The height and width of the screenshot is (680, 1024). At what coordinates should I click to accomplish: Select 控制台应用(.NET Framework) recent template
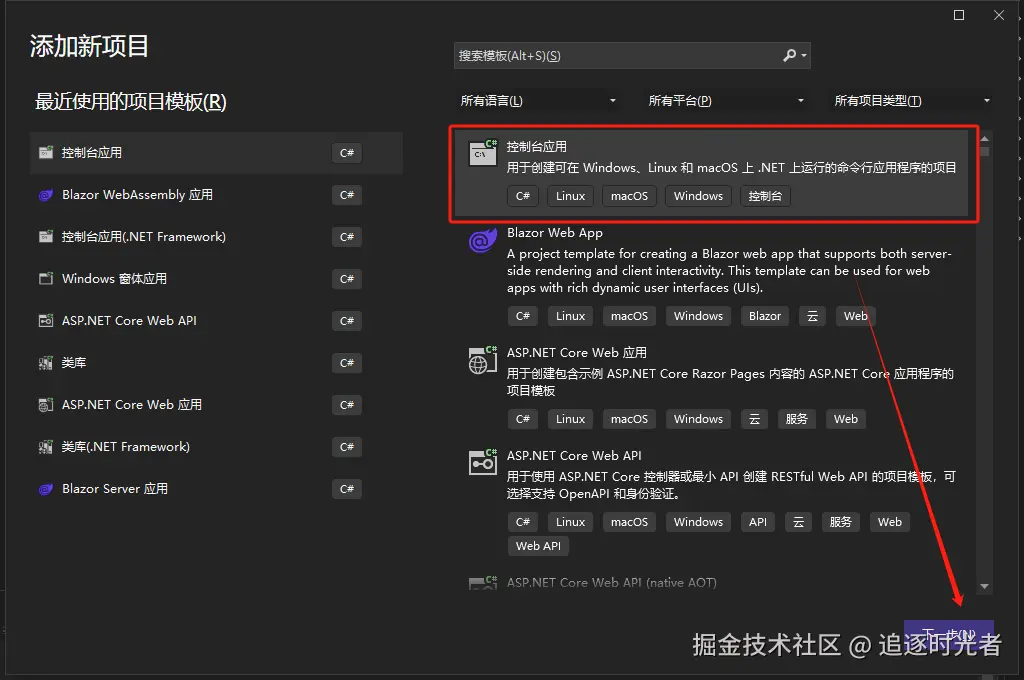(216, 236)
